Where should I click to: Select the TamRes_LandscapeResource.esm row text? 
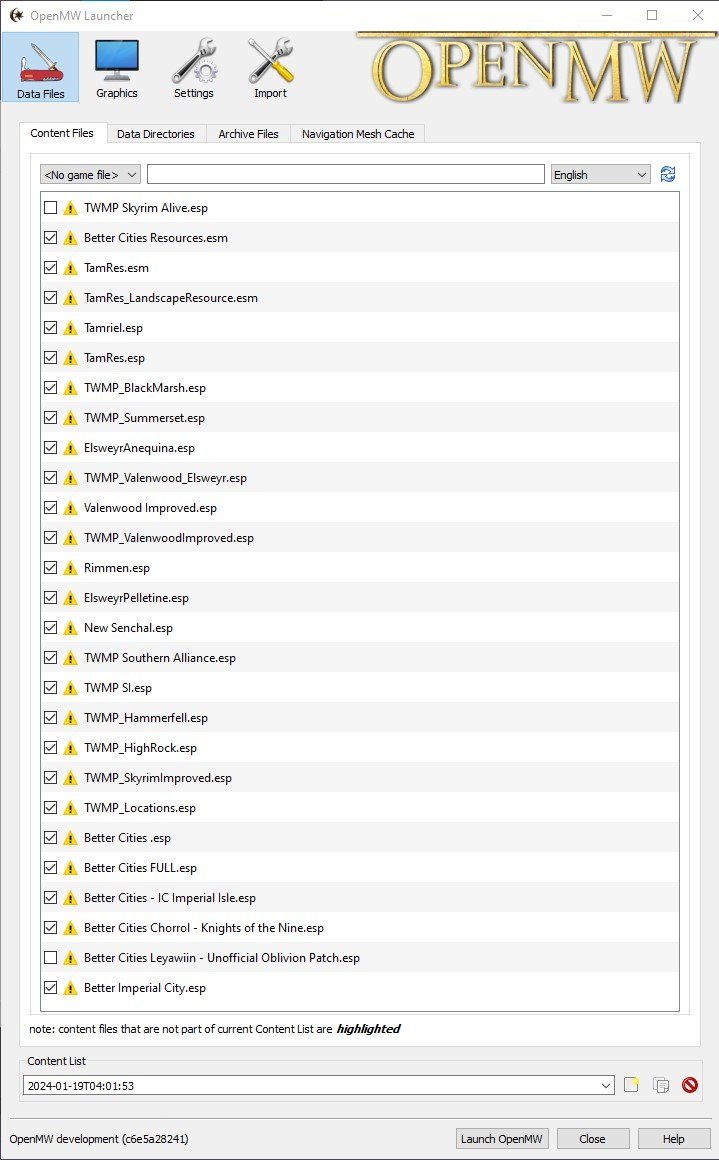(x=171, y=298)
